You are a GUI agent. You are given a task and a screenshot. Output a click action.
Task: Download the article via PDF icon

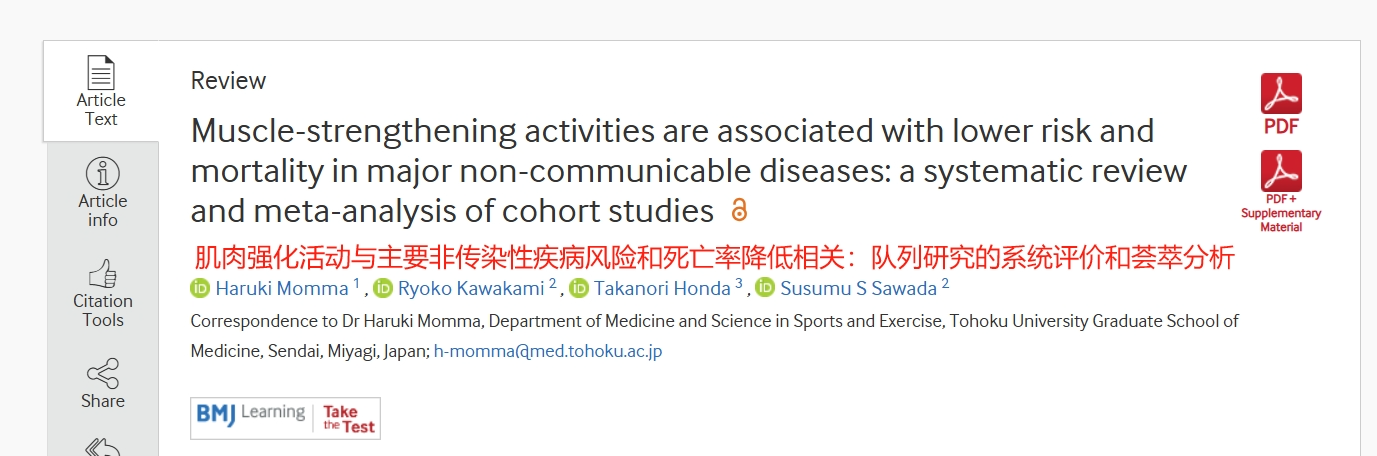pyautogui.click(x=1281, y=104)
